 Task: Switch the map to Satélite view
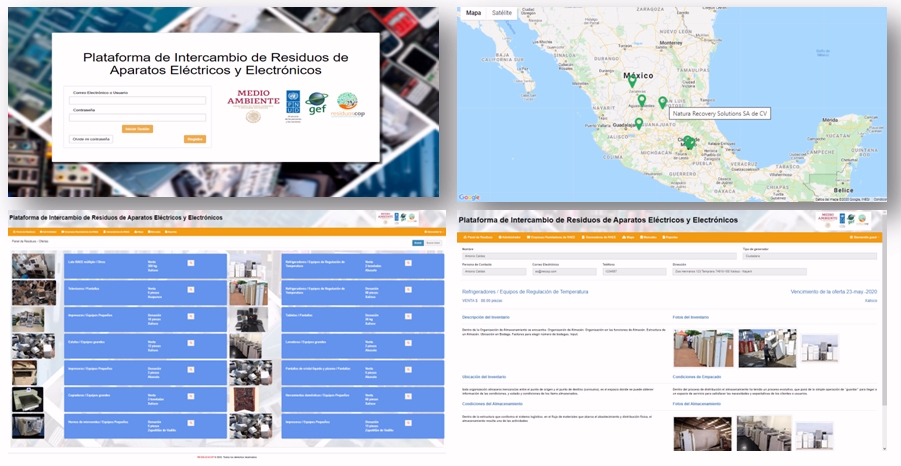click(x=502, y=13)
